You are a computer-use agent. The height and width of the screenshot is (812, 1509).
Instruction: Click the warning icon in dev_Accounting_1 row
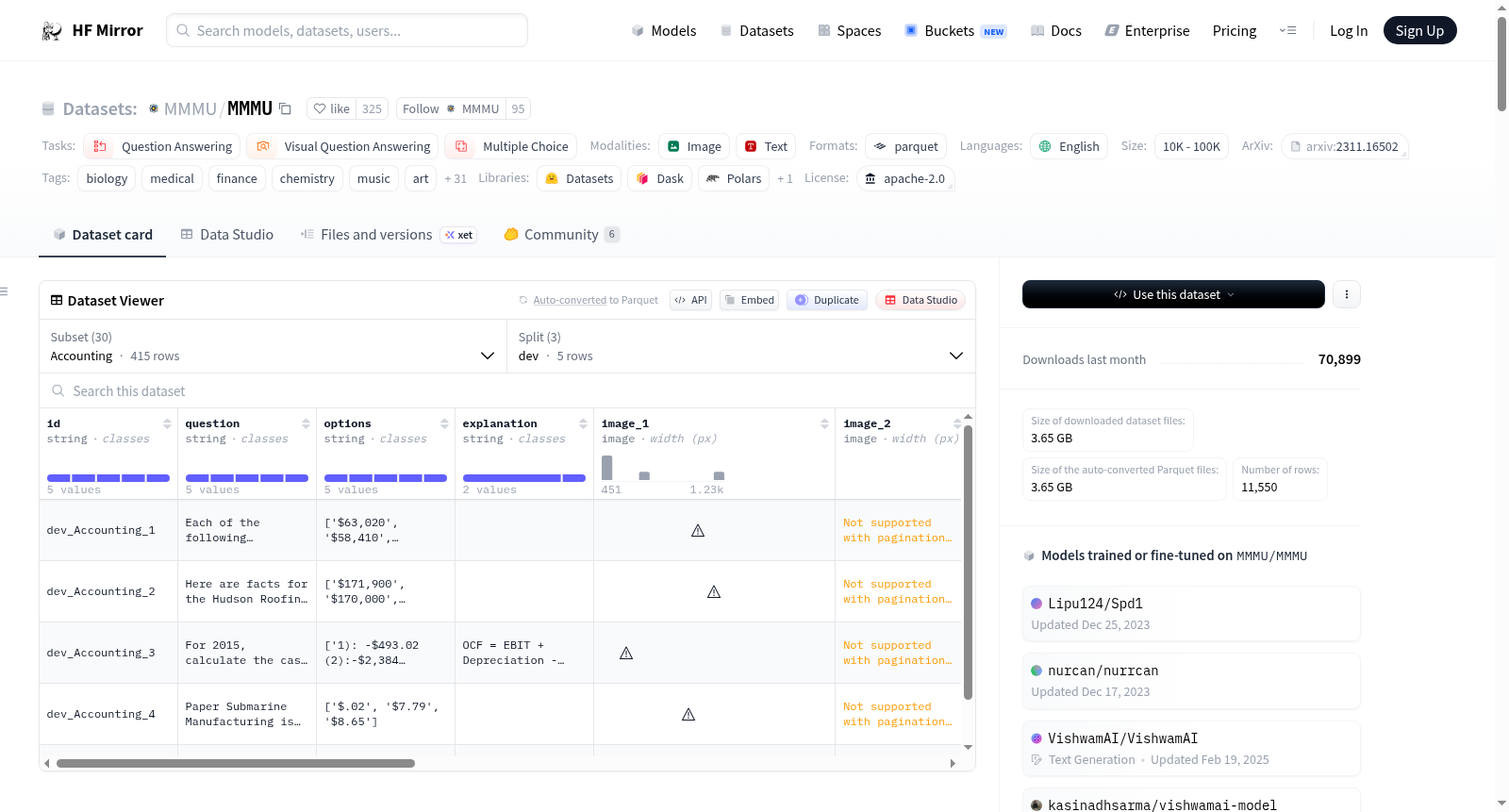pos(698,531)
